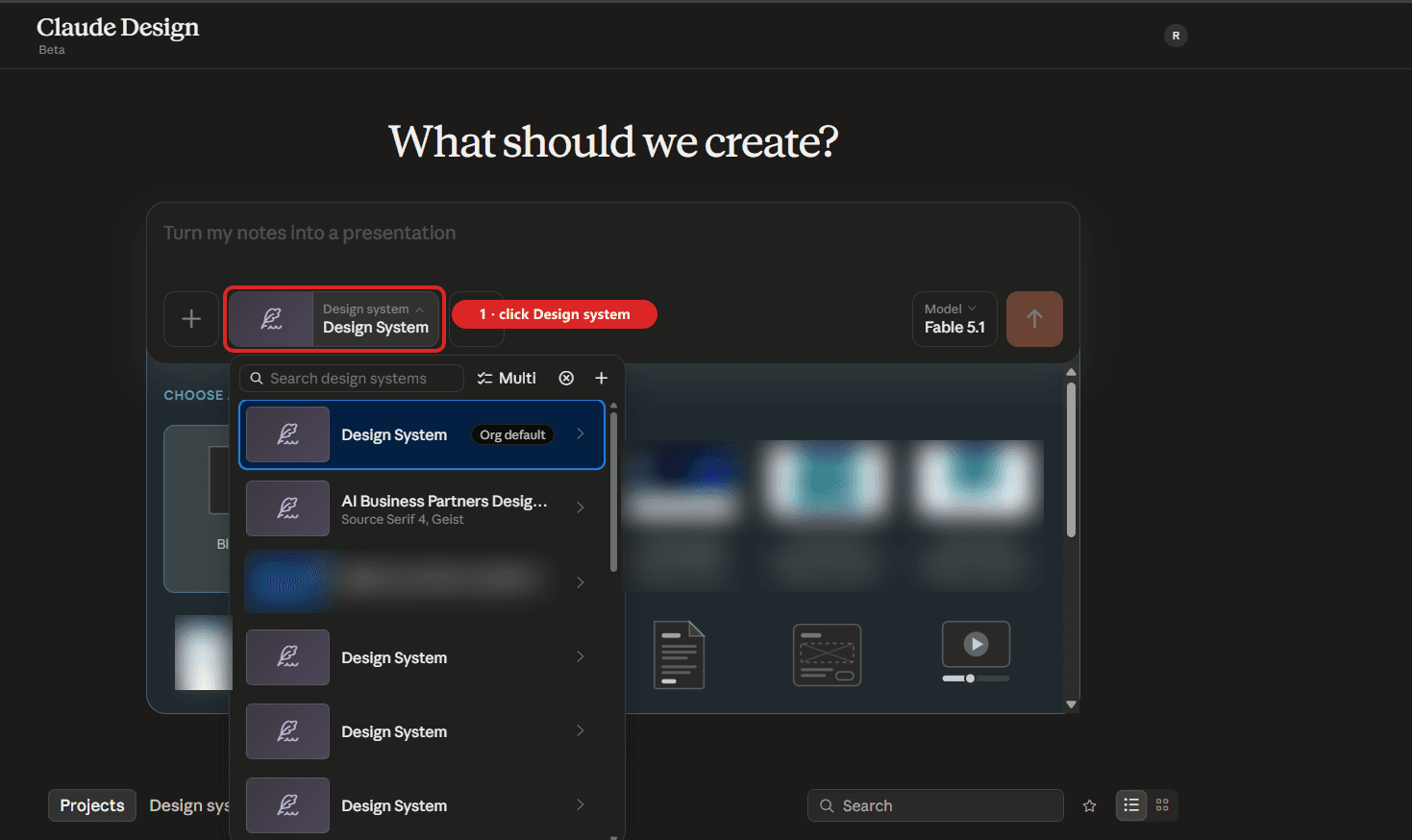Click the wireframe template icon
The width and height of the screenshot is (1412, 840).
[x=827, y=655]
